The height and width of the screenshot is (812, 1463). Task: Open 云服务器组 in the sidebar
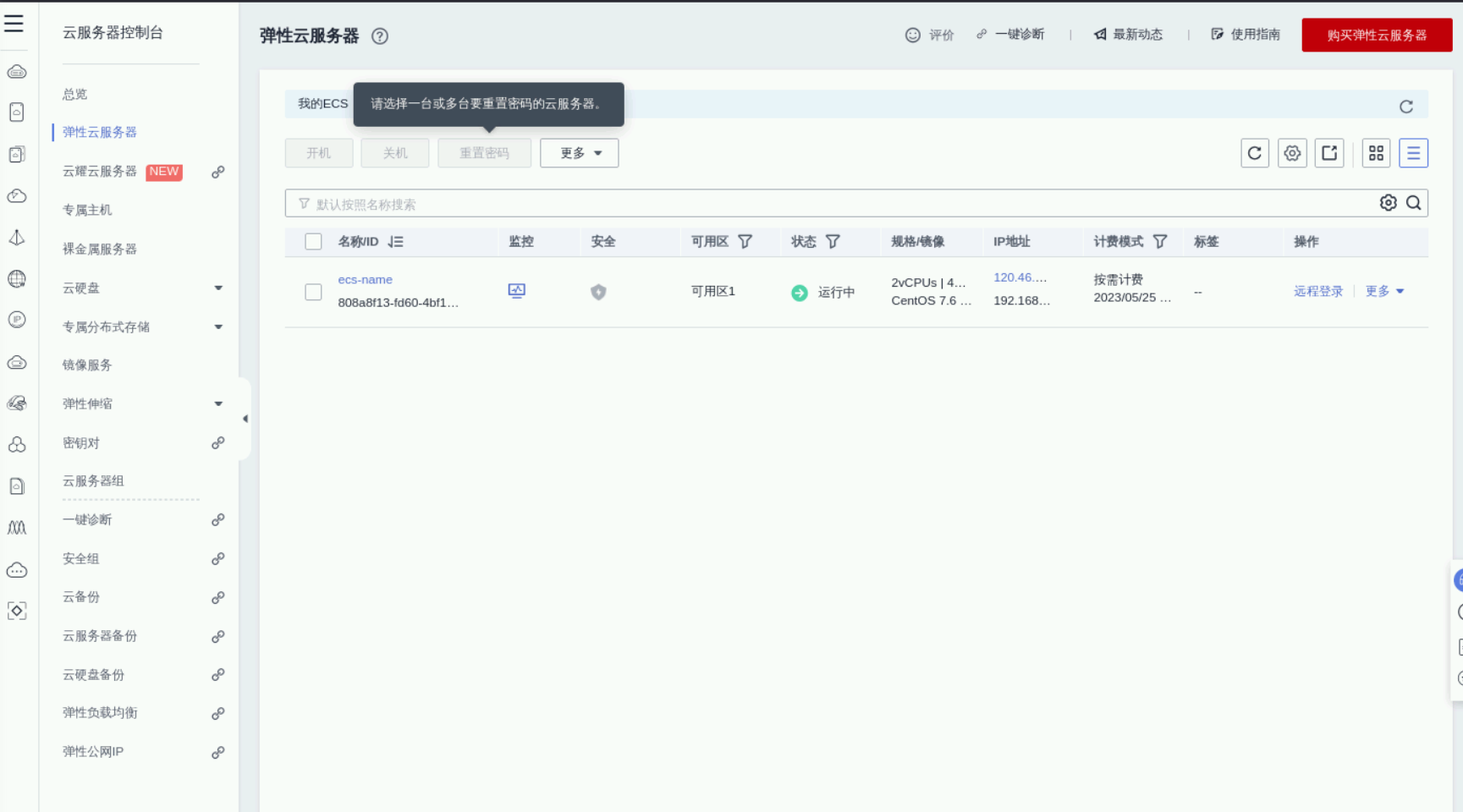[x=93, y=480]
